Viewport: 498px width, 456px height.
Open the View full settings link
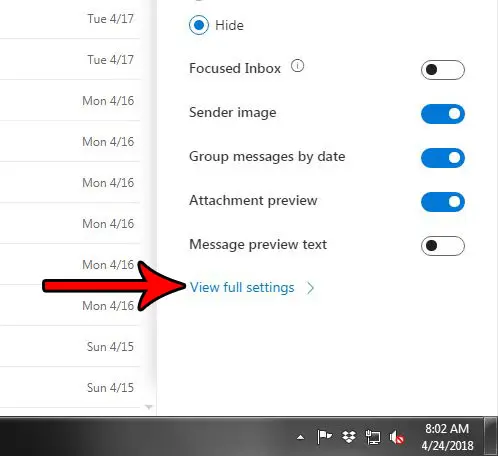tap(242, 287)
